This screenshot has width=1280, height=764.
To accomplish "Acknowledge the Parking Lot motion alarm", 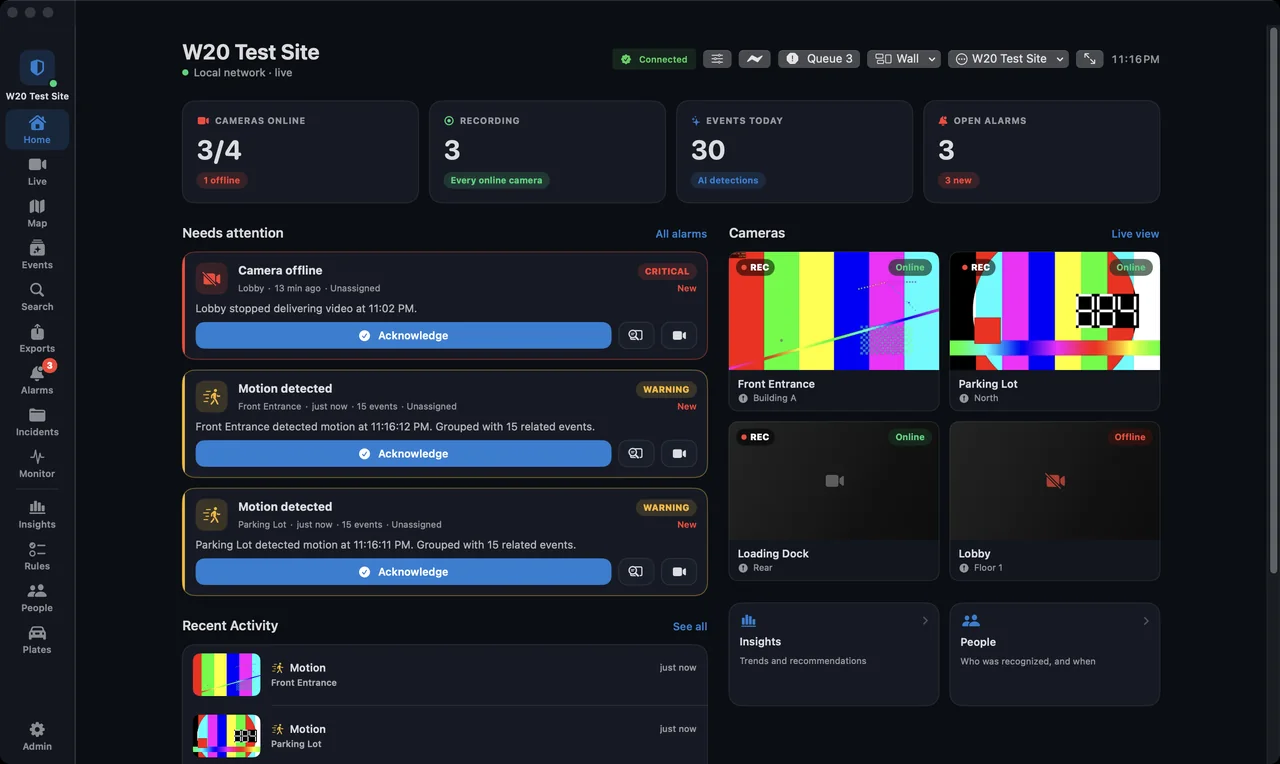I will (403, 572).
